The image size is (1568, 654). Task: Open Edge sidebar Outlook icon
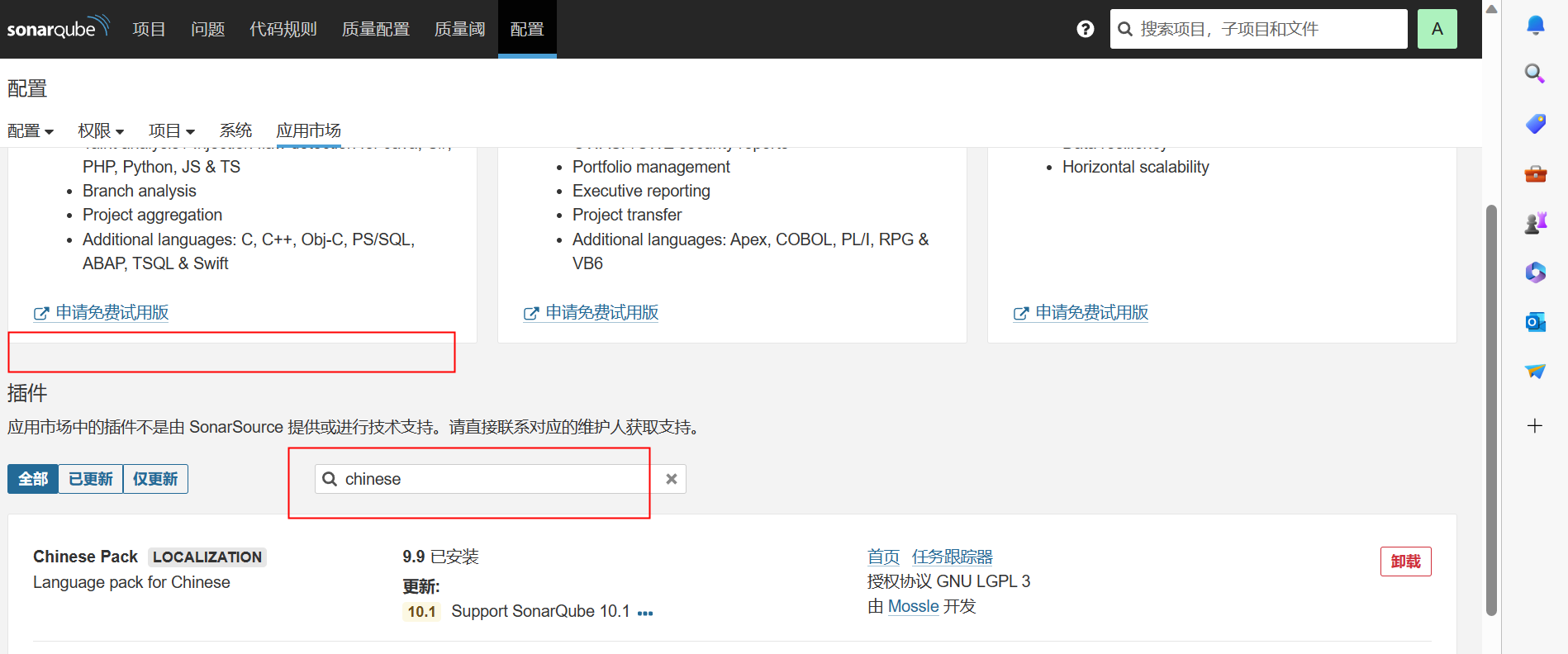click(x=1535, y=322)
